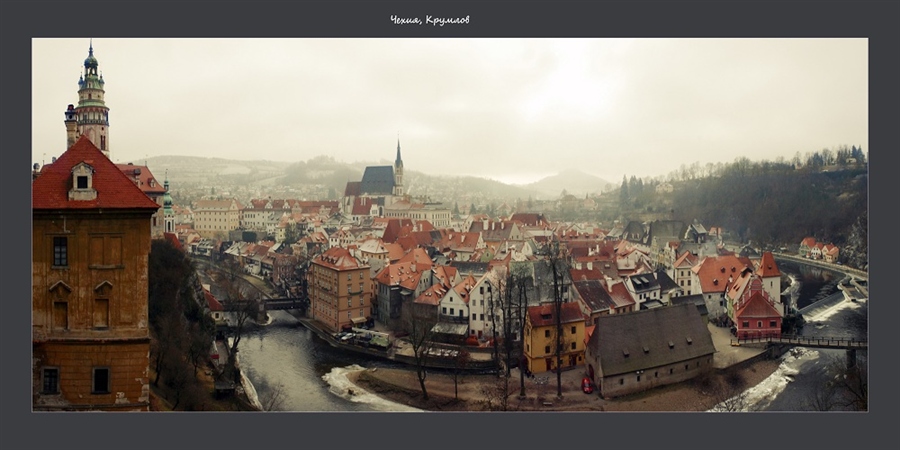Viewport: 900px width, 450px height.
Task: Click the wooden footbridge on the right
Action: click(x=800, y=342)
